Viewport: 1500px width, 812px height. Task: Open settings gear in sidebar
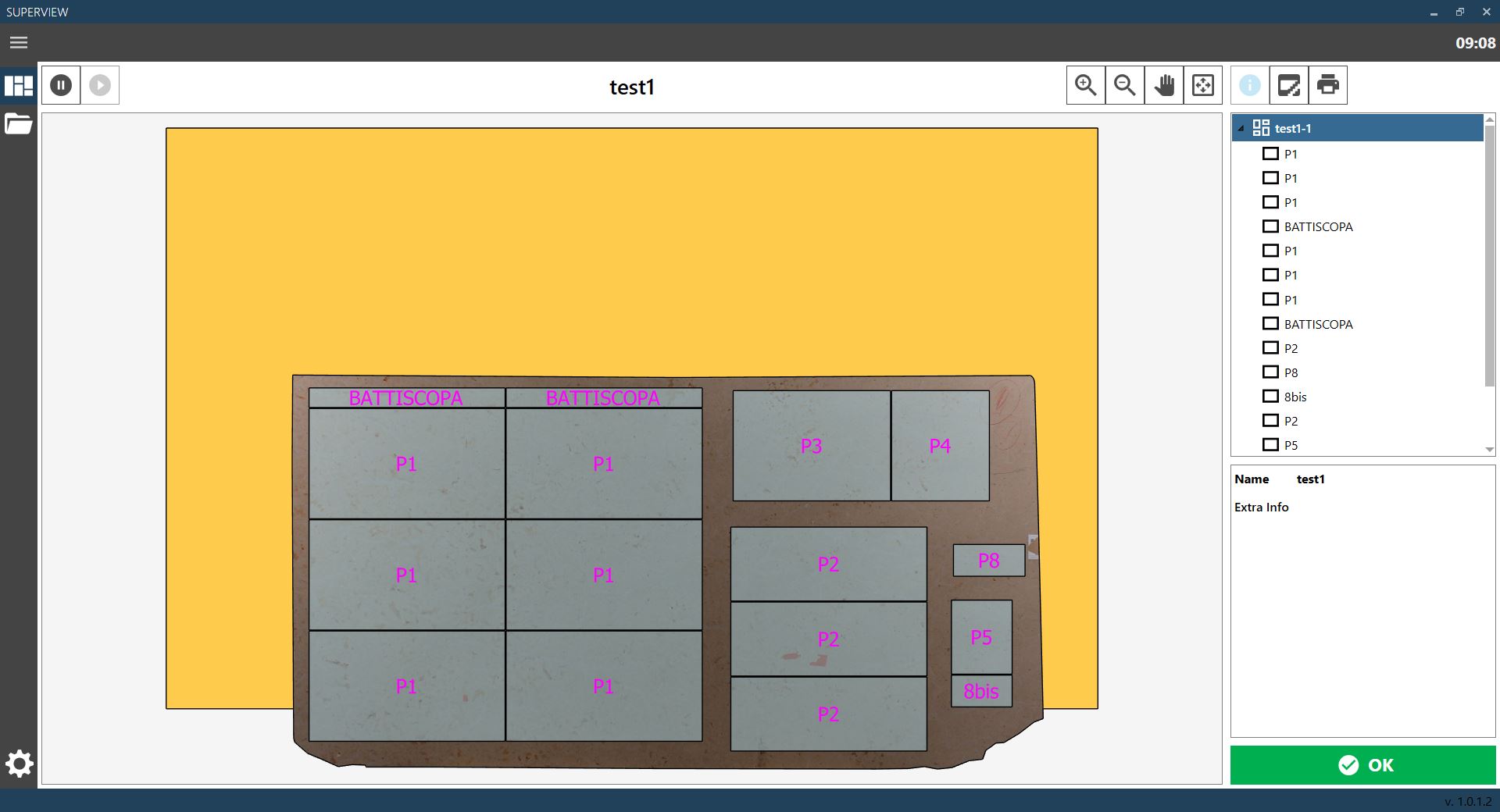(x=19, y=764)
